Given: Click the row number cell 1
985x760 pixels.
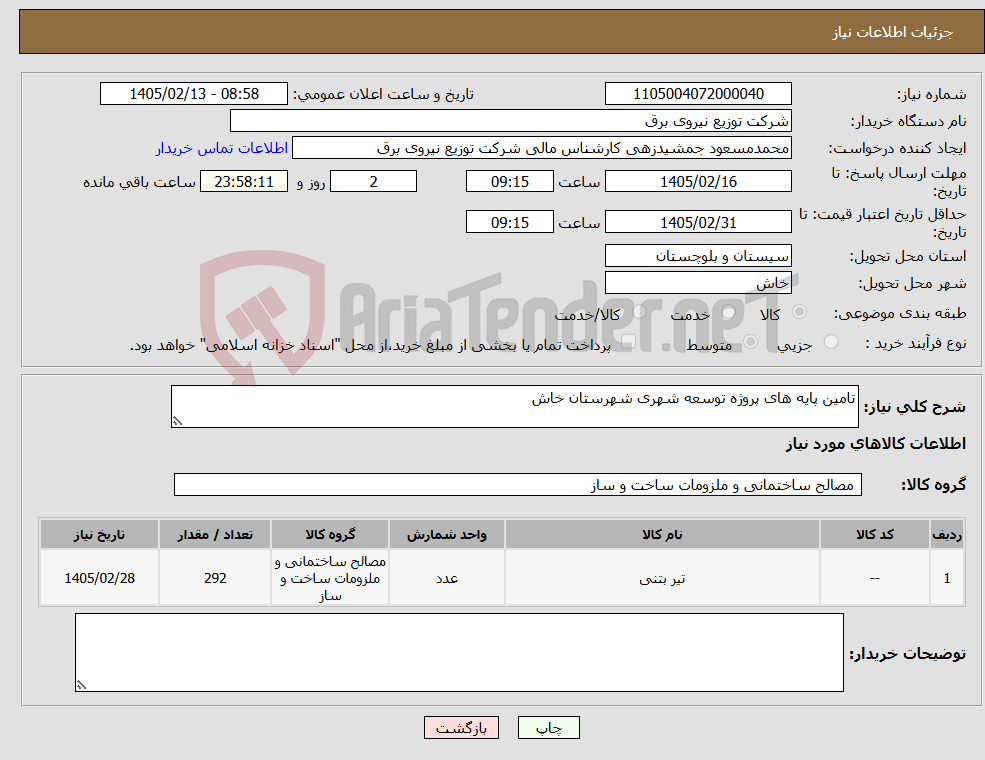Looking at the screenshot, I should (947, 578).
